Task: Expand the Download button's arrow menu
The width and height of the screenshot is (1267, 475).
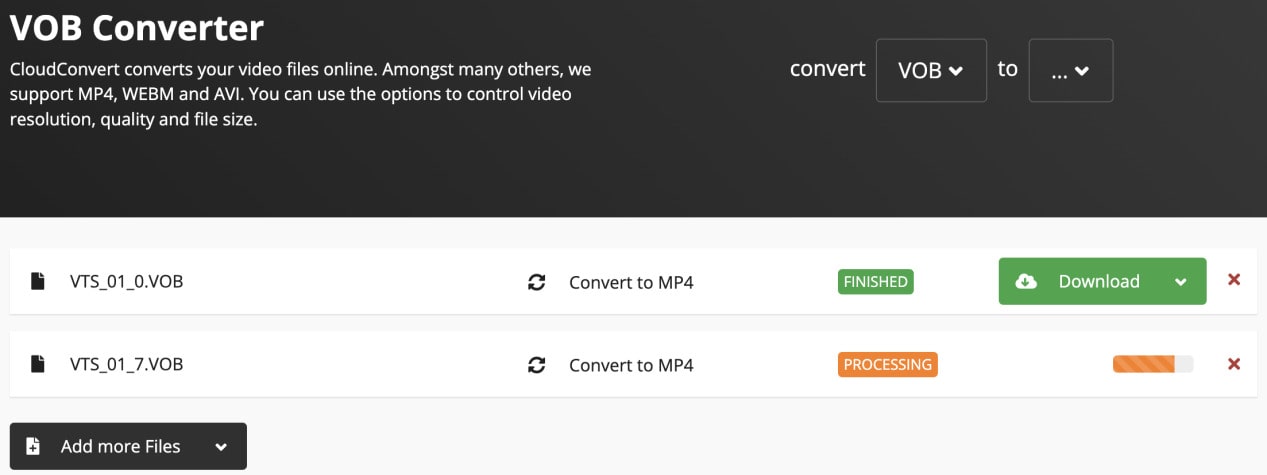Action: (1181, 282)
